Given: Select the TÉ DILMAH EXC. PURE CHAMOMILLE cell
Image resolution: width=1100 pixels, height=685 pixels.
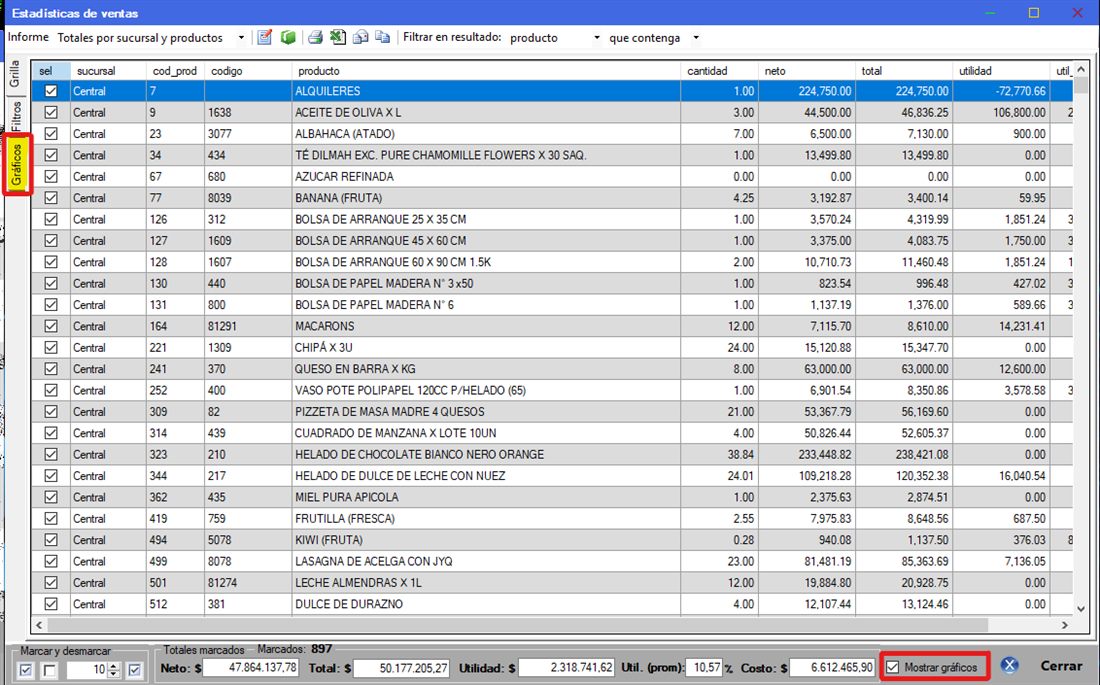Looking at the screenshot, I should pyautogui.click(x=485, y=155).
